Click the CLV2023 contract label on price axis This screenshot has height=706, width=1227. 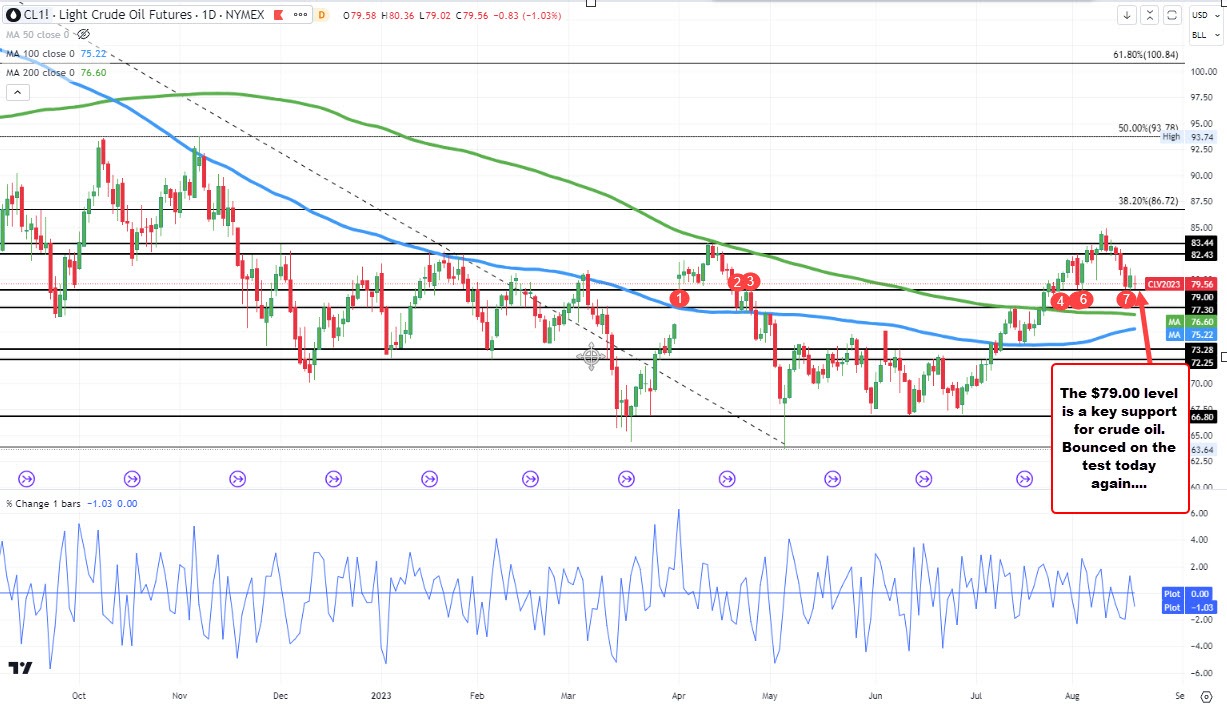pyautogui.click(x=1166, y=283)
